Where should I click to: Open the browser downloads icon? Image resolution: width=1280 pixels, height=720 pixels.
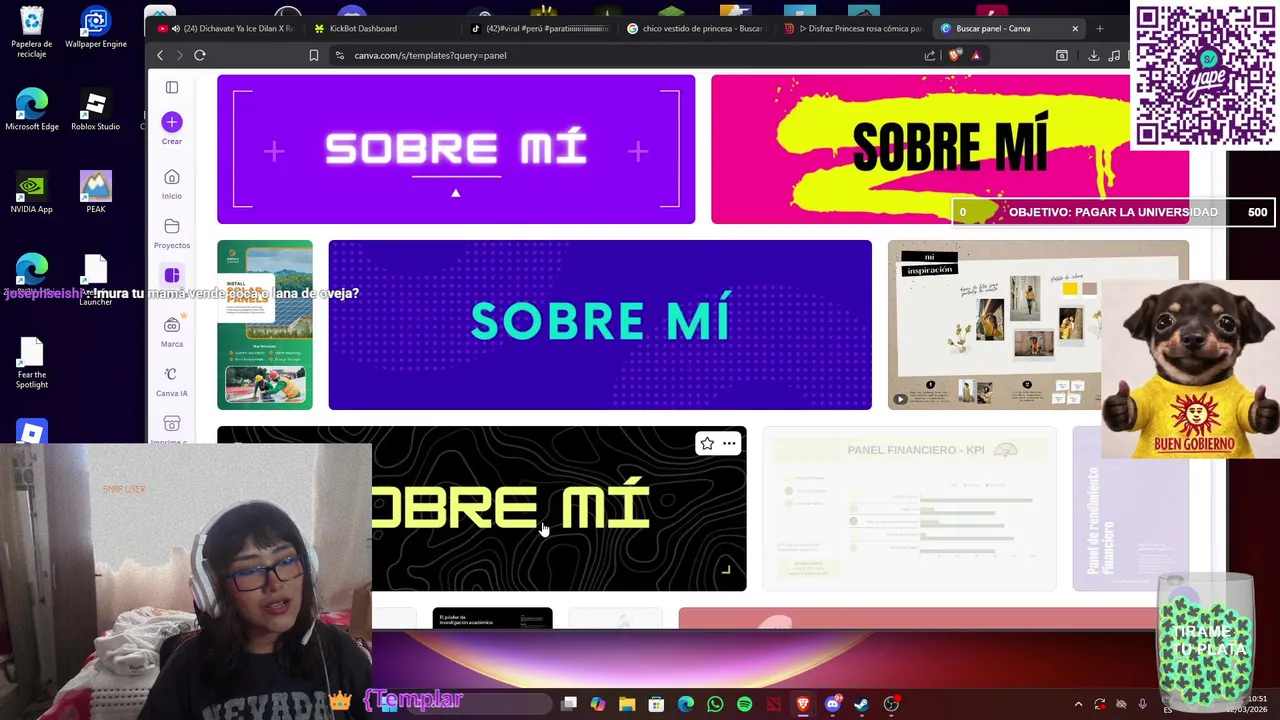(x=1093, y=56)
